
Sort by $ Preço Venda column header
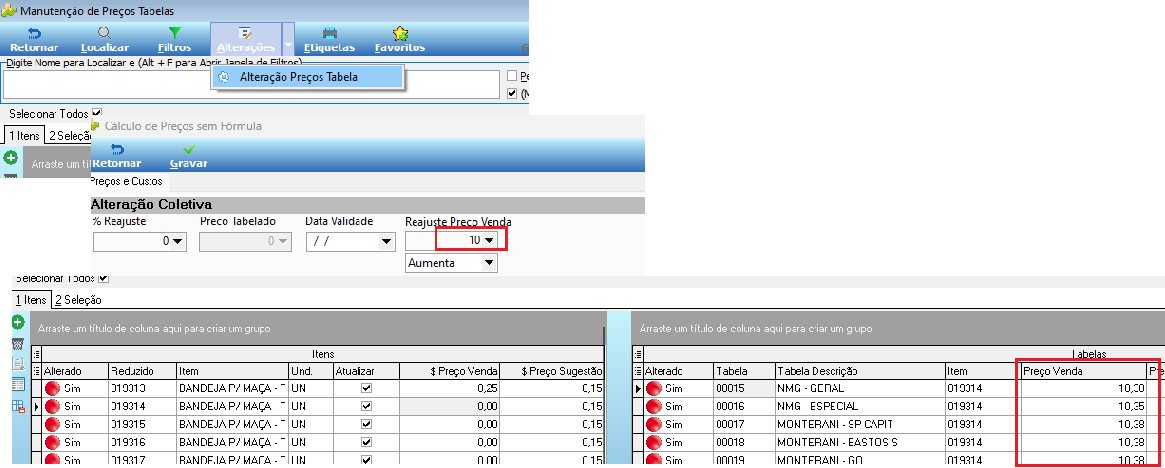[x=450, y=370]
